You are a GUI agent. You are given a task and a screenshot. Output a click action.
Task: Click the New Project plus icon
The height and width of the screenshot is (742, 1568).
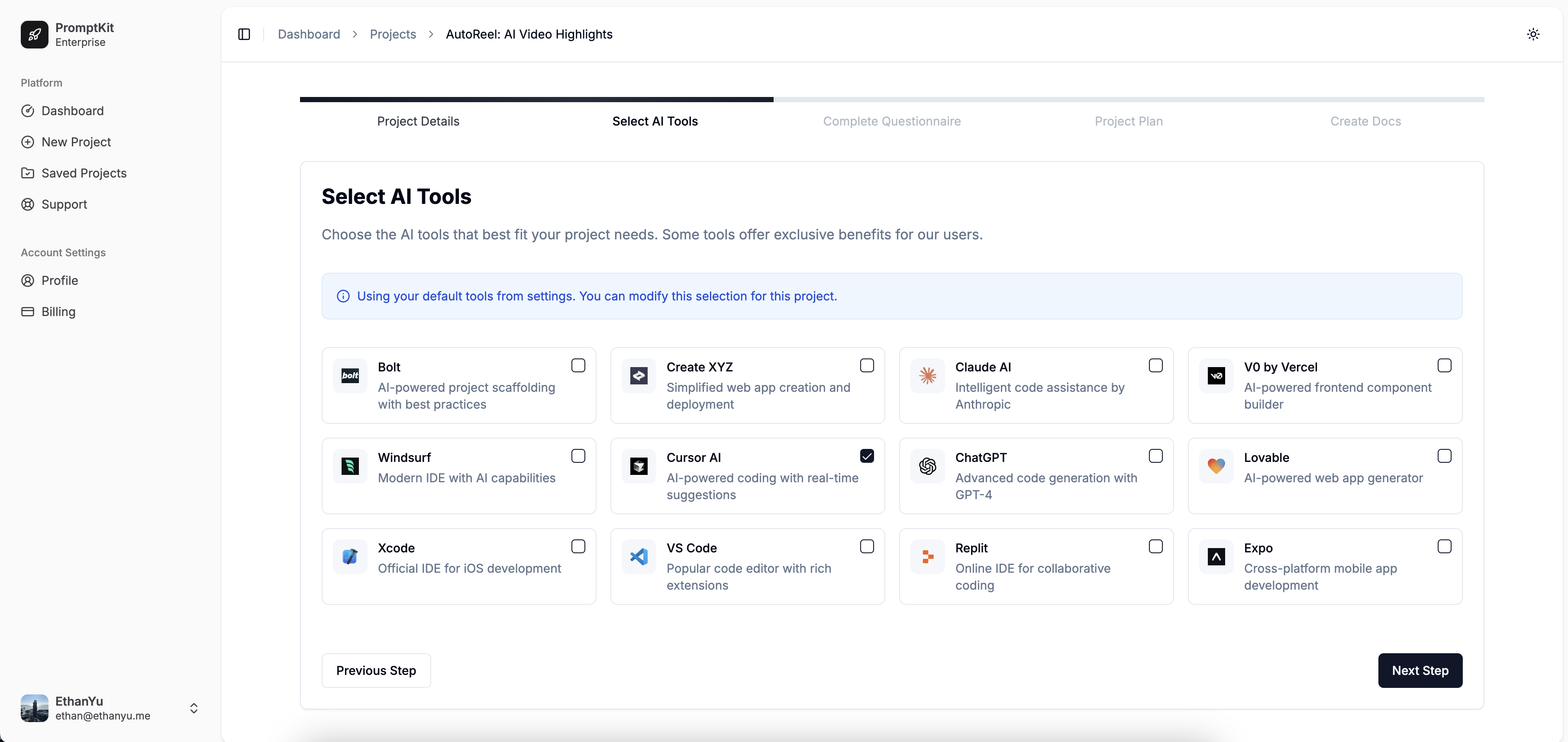pos(27,142)
